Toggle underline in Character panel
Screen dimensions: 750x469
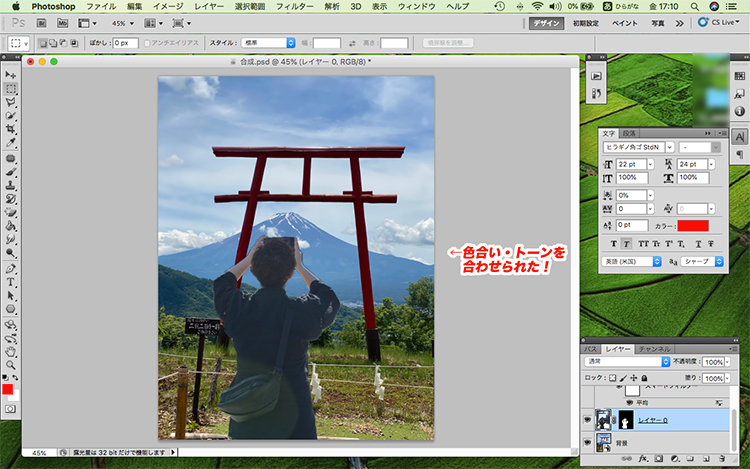coord(698,244)
